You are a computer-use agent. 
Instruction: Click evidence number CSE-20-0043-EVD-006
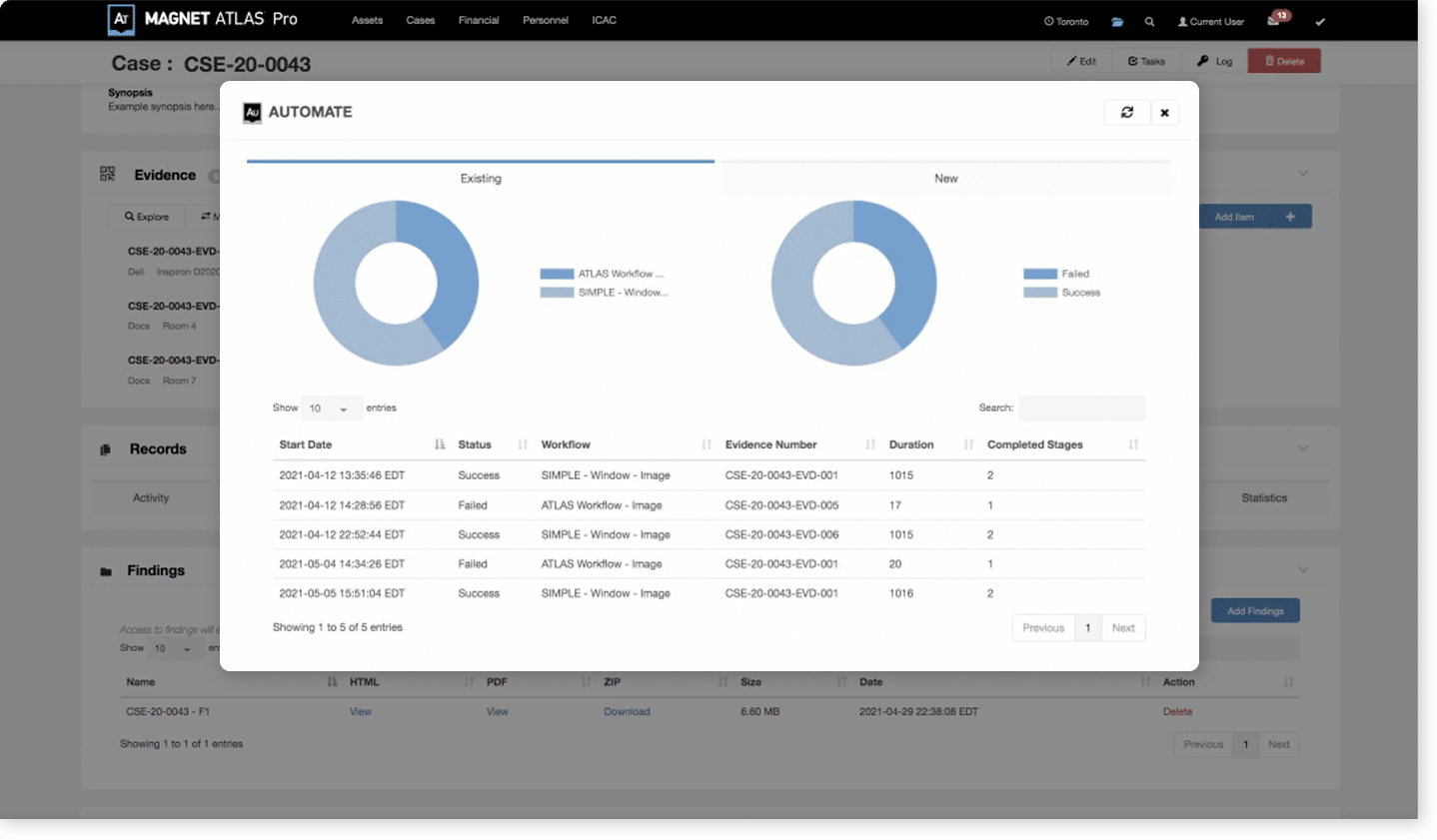[x=781, y=534]
